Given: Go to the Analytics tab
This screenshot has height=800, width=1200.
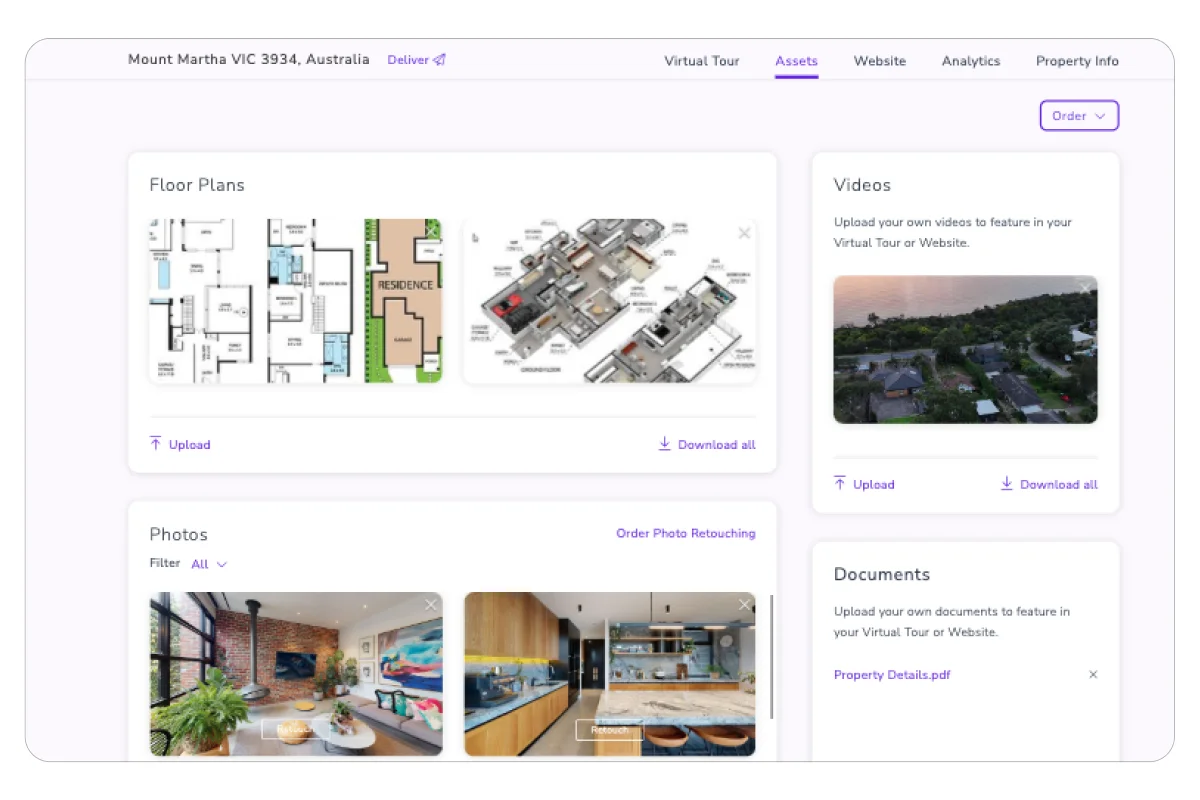Looking at the screenshot, I should [x=971, y=61].
